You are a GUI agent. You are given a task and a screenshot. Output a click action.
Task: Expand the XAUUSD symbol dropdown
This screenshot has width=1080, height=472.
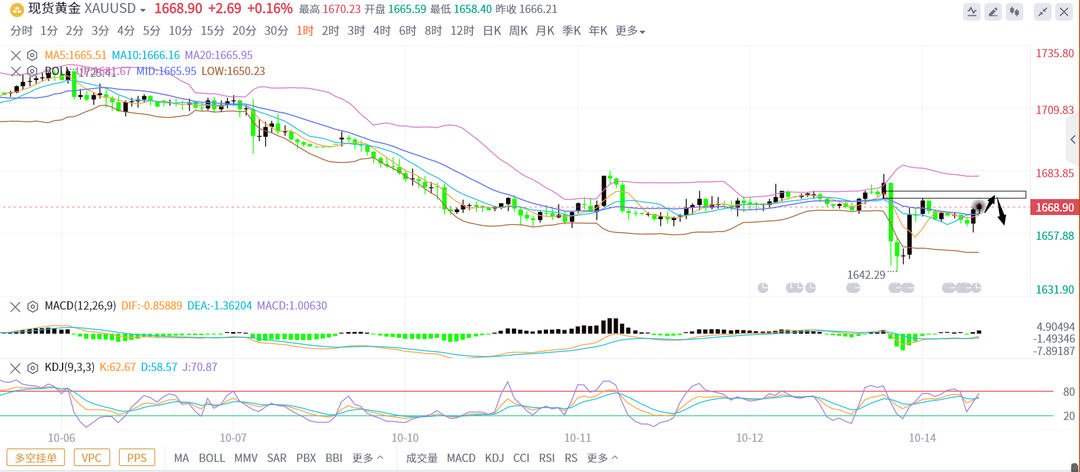pyautogui.click(x=143, y=9)
